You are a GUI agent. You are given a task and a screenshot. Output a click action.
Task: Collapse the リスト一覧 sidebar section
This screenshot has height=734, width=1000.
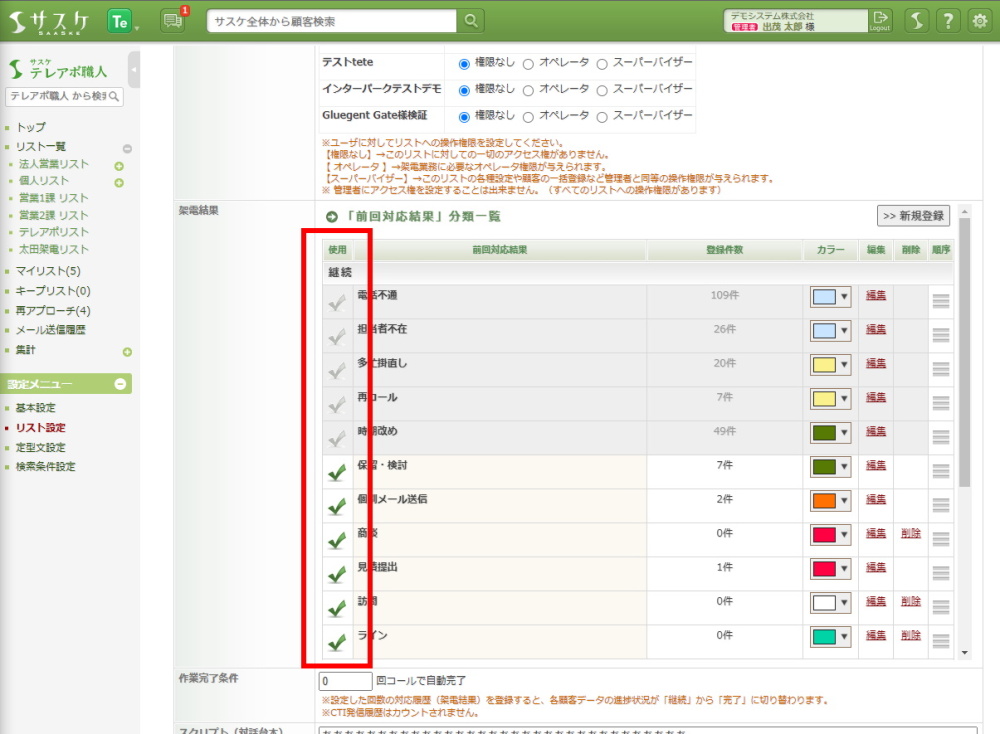click(x=127, y=148)
